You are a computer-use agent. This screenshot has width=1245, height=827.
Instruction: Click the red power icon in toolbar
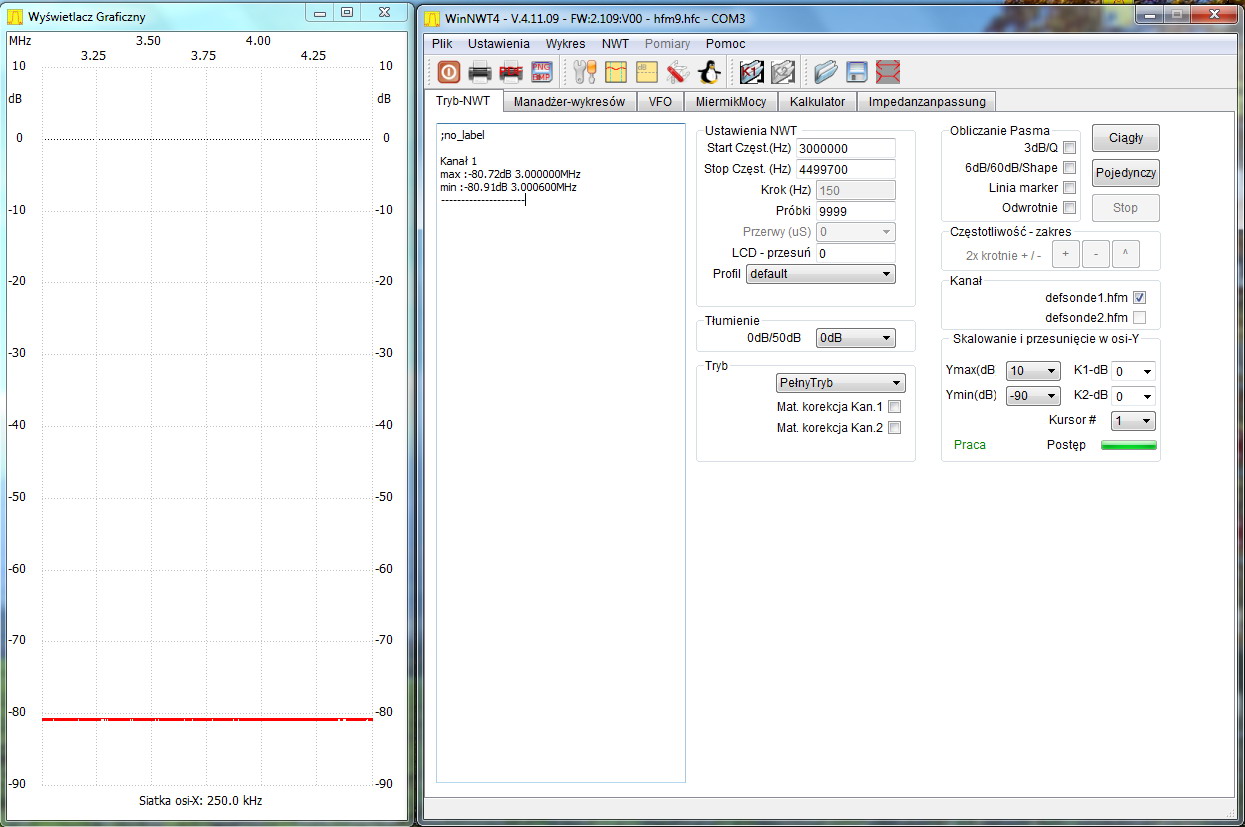coord(449,72)
